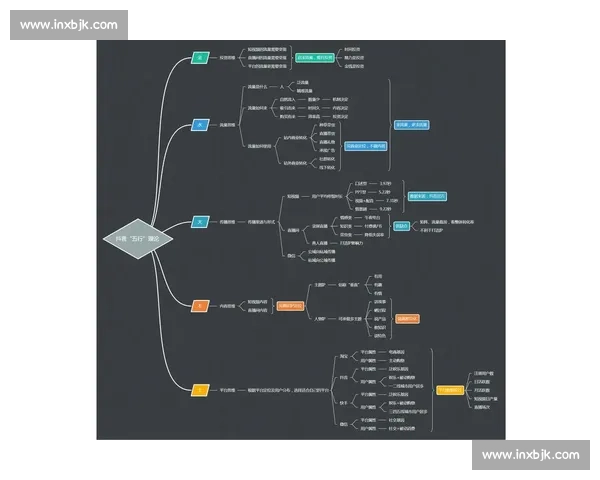Image resolution: width=600 pixels, height=480 pixels.
Task: Click the 投资管理 topic node
Action: pyautogui.click(x=227, y=58)
